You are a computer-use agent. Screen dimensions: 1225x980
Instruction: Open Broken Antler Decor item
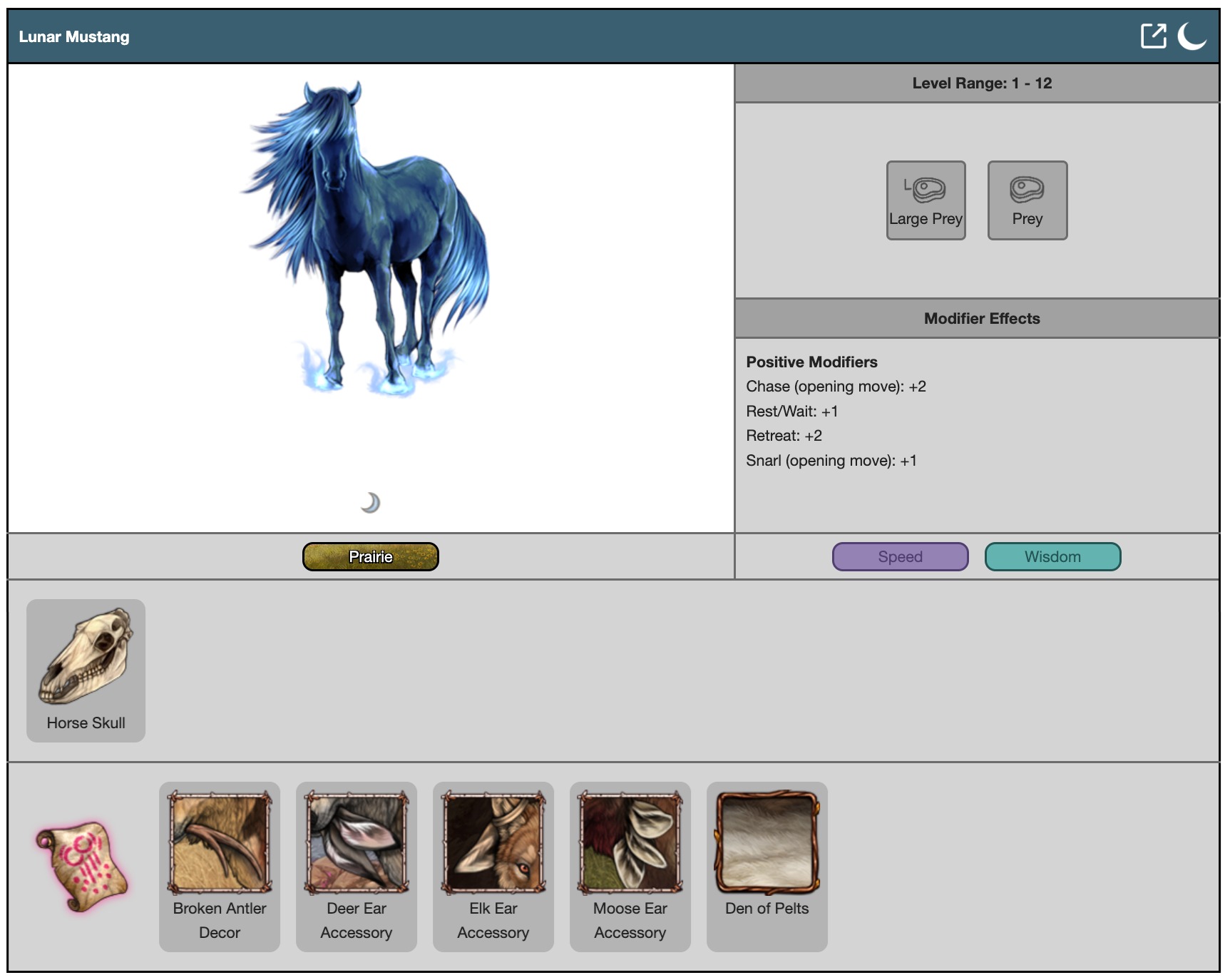(x=220, y=866)
